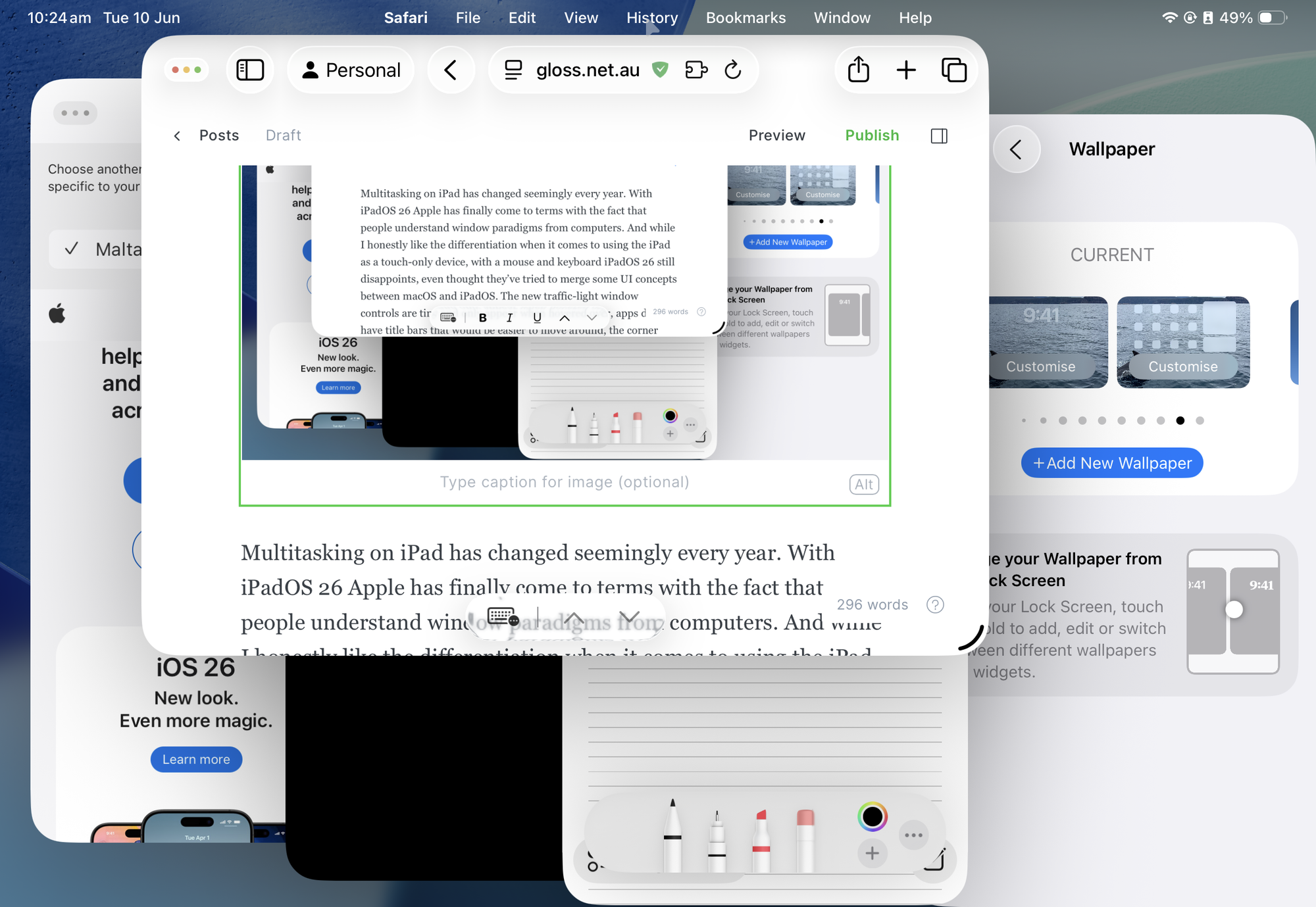This screenshot has height=907, width=1316.
Task: Select the last wallpaper page dot
Action: [1200, 420]
